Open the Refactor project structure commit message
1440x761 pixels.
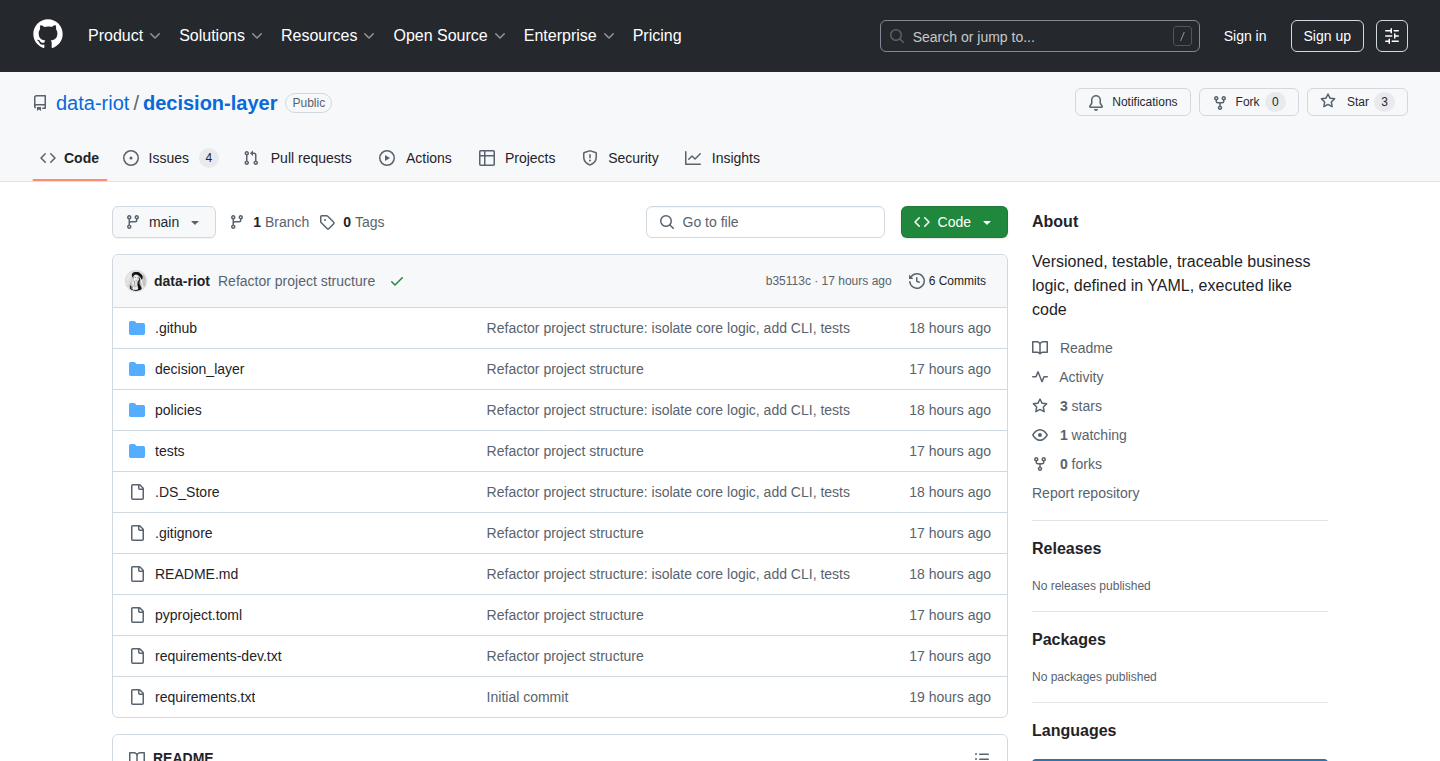tap(296, 281)
